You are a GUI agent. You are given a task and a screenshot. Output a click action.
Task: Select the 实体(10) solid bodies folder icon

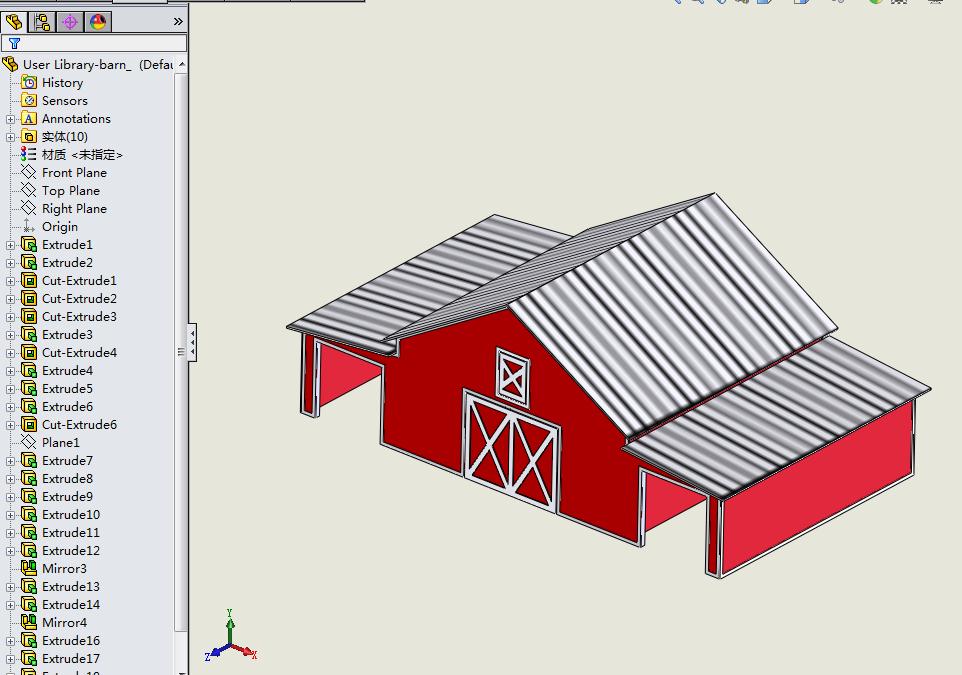29,136
